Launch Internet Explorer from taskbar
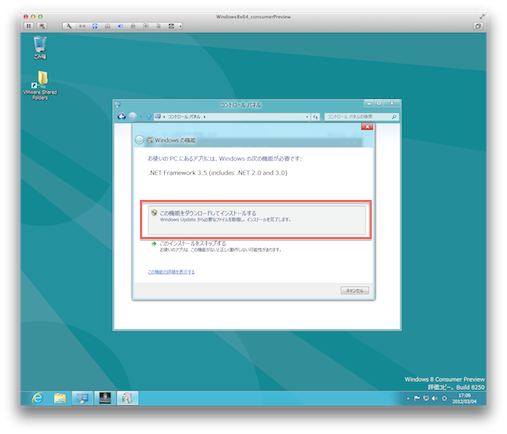 point(37,398)
